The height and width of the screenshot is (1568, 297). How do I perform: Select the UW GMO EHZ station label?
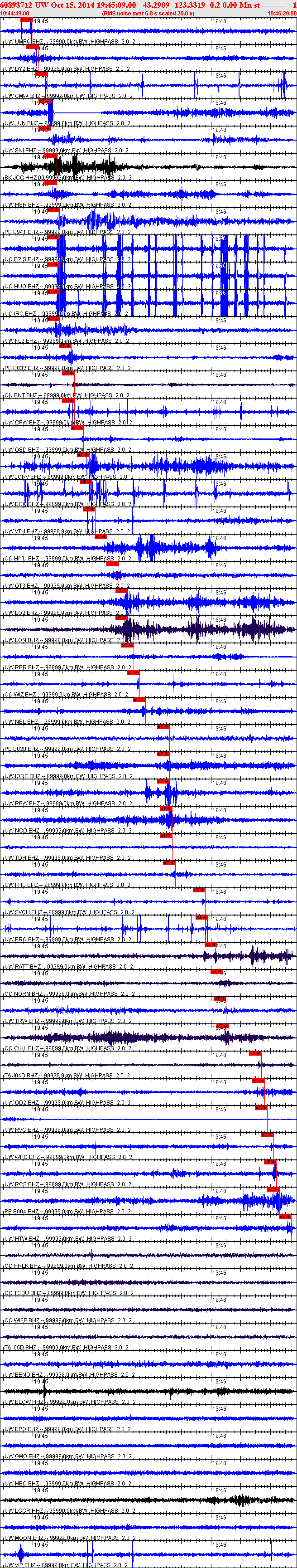pyautogui.click(x=68, y=1456)
